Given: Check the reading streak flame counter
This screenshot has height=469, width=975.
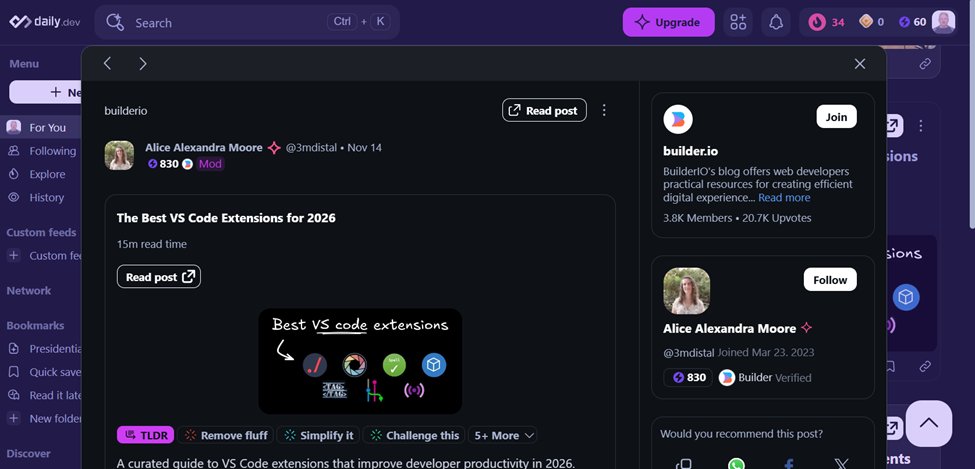Looking at the screenshot, I should click(826, 22).
